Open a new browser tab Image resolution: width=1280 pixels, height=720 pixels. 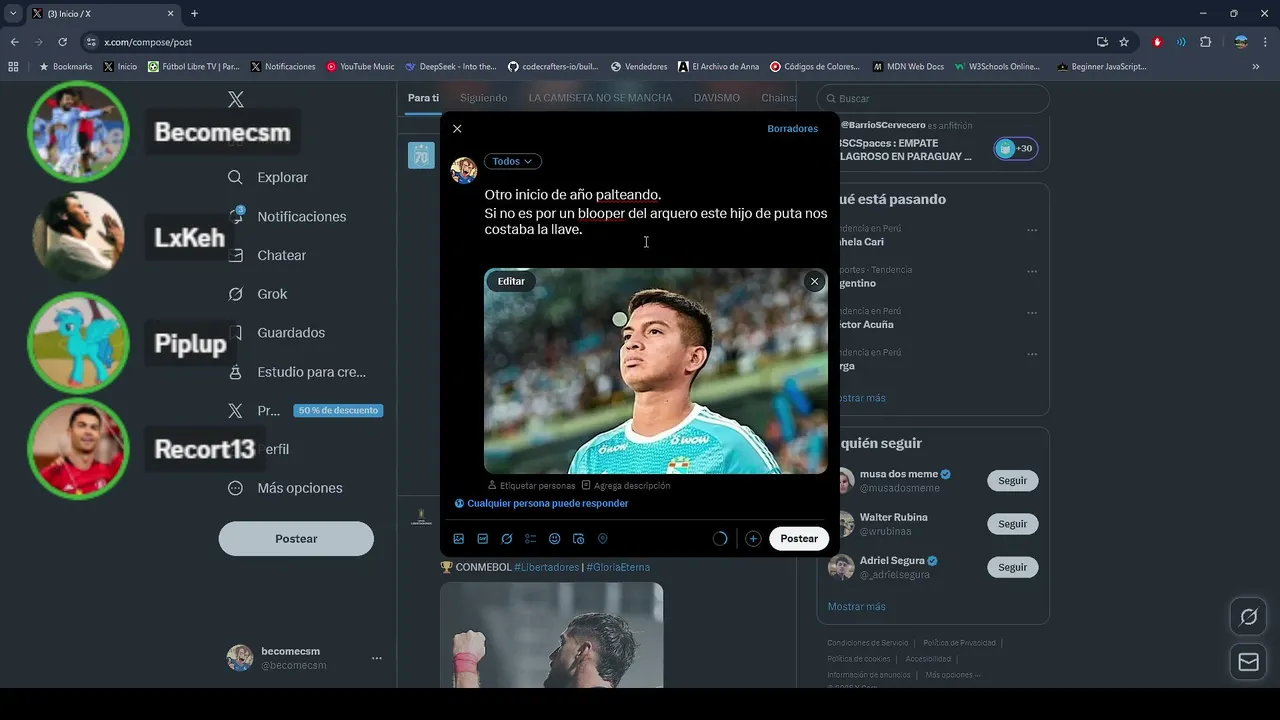click(194, 14)
